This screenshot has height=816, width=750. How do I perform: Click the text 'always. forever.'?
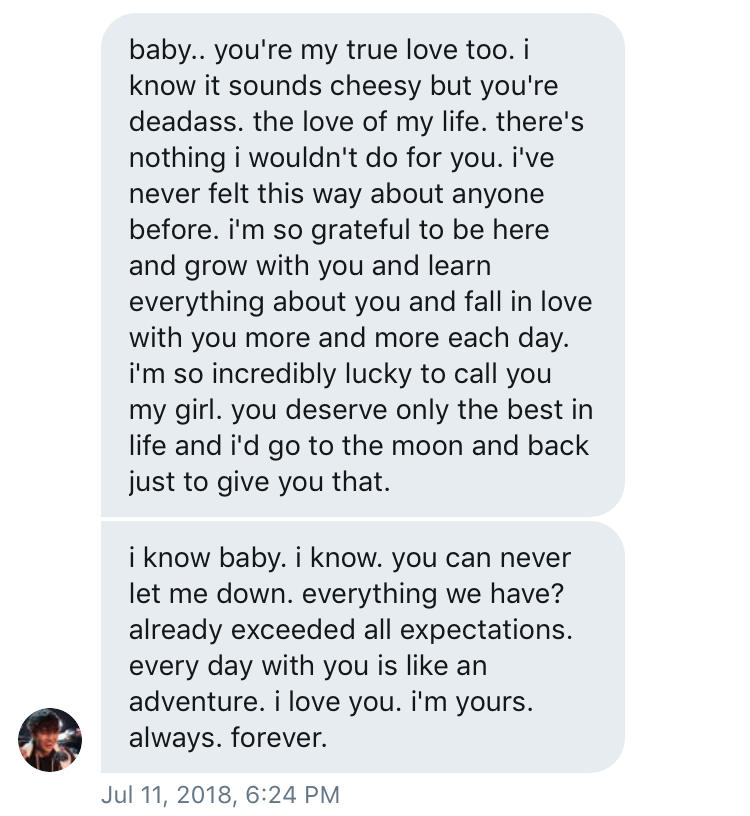[x=228, y=738]
